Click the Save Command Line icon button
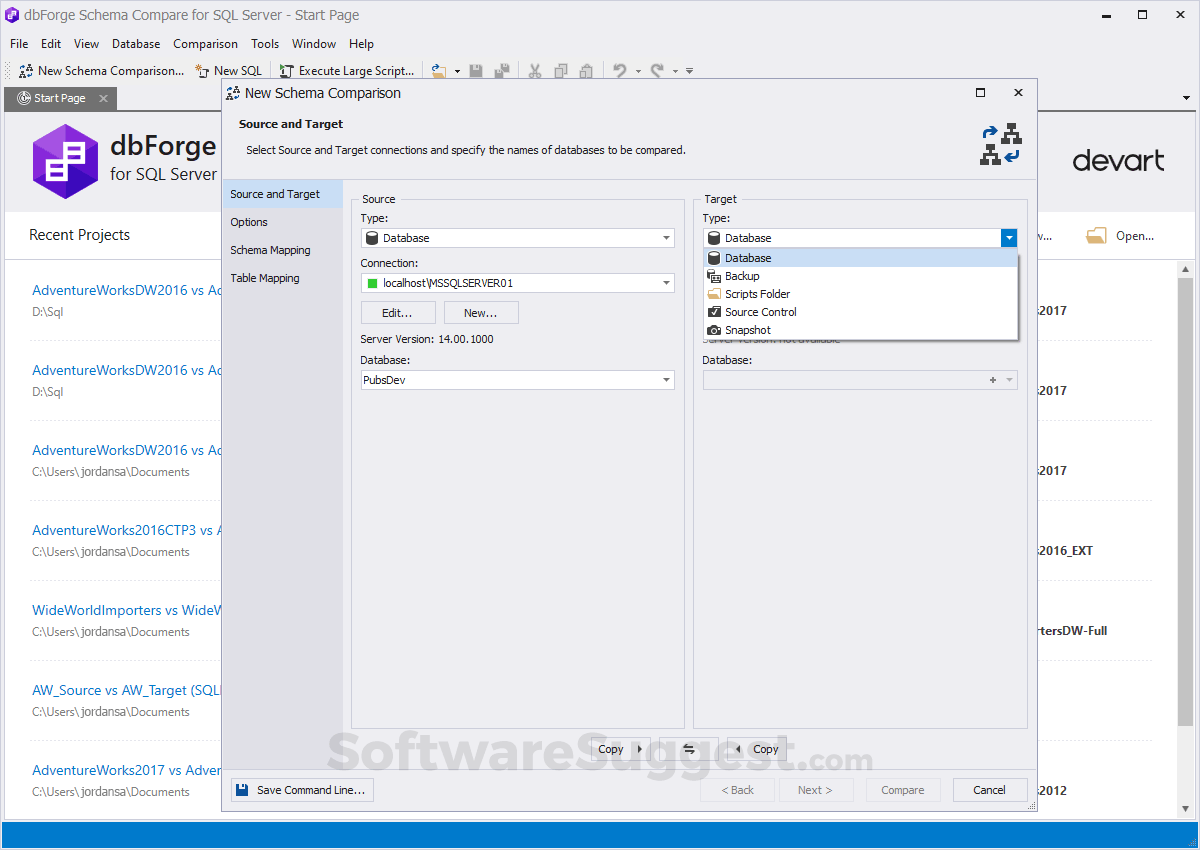The height and width of the screenshot is (850, 1200). pos(241,789)
